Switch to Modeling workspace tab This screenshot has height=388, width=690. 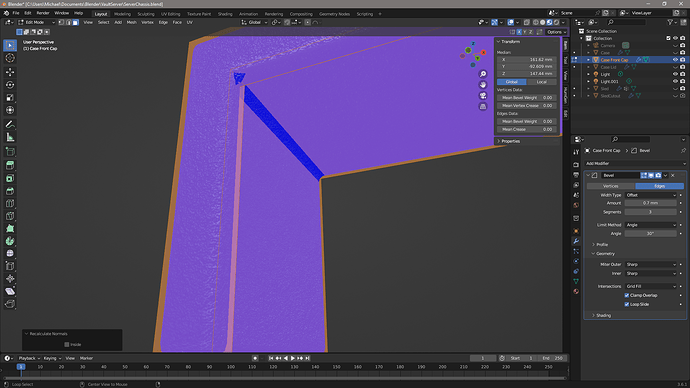click(x=122, y=14)
